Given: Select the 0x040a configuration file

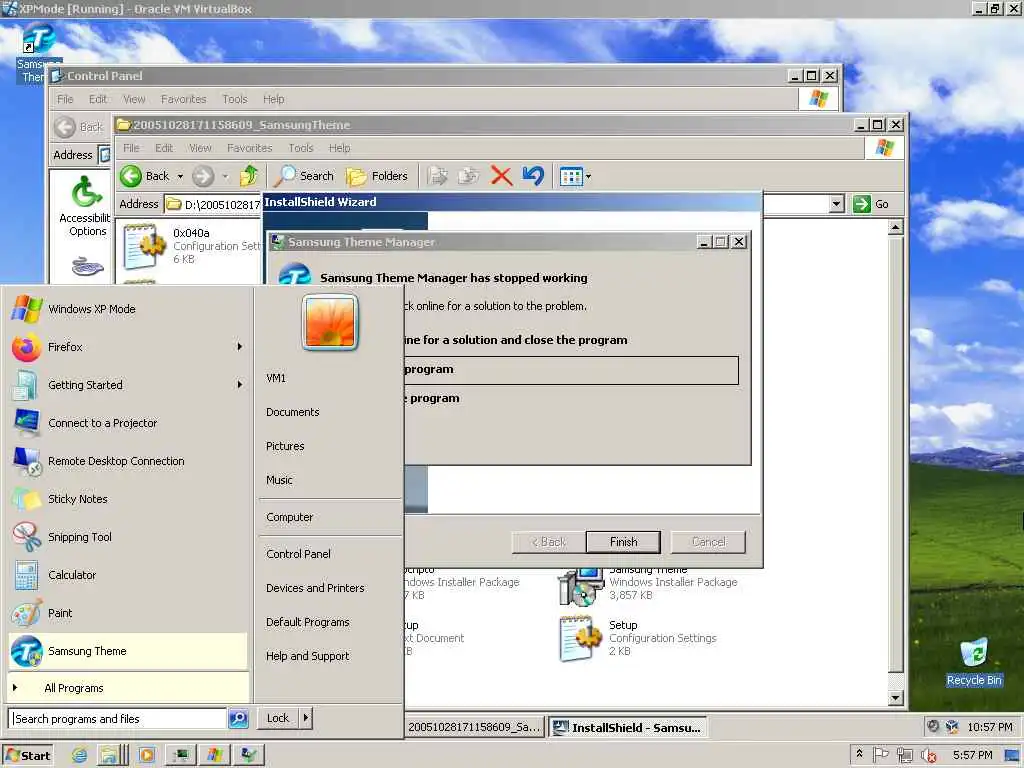Looking at the screenshot, I should tap(193, 246).
